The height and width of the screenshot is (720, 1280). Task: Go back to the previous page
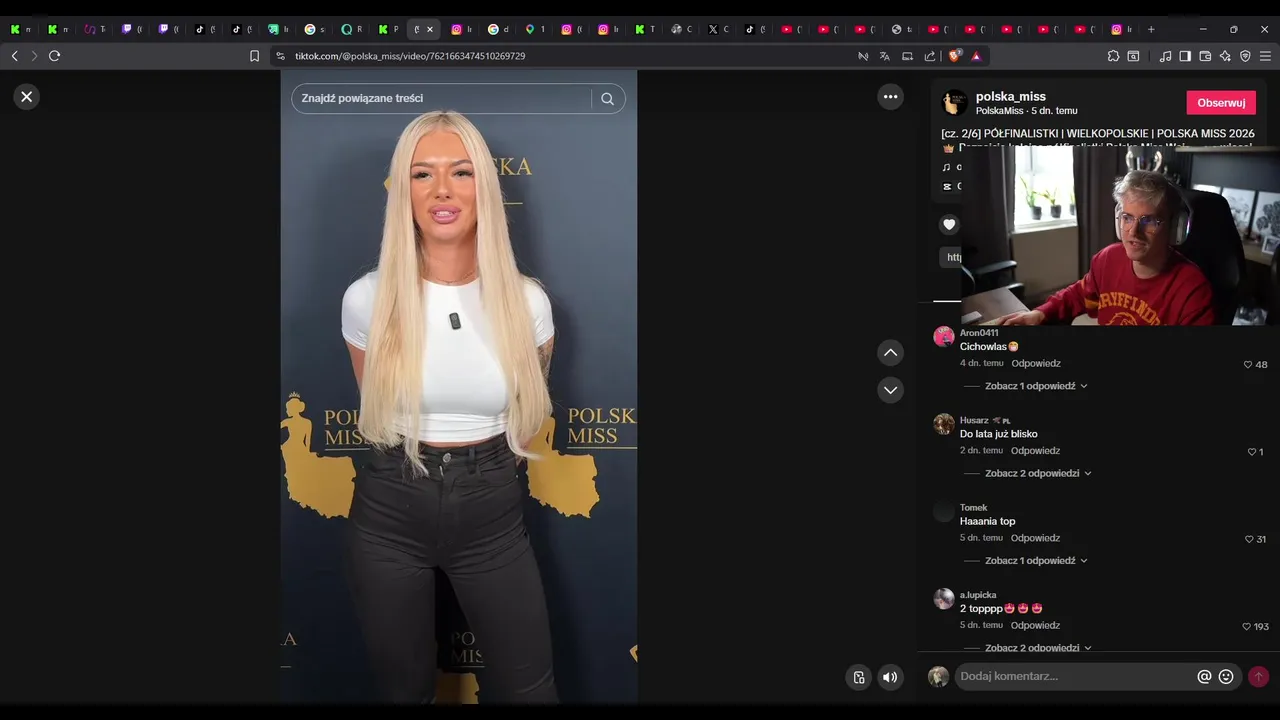coord(14,56)
